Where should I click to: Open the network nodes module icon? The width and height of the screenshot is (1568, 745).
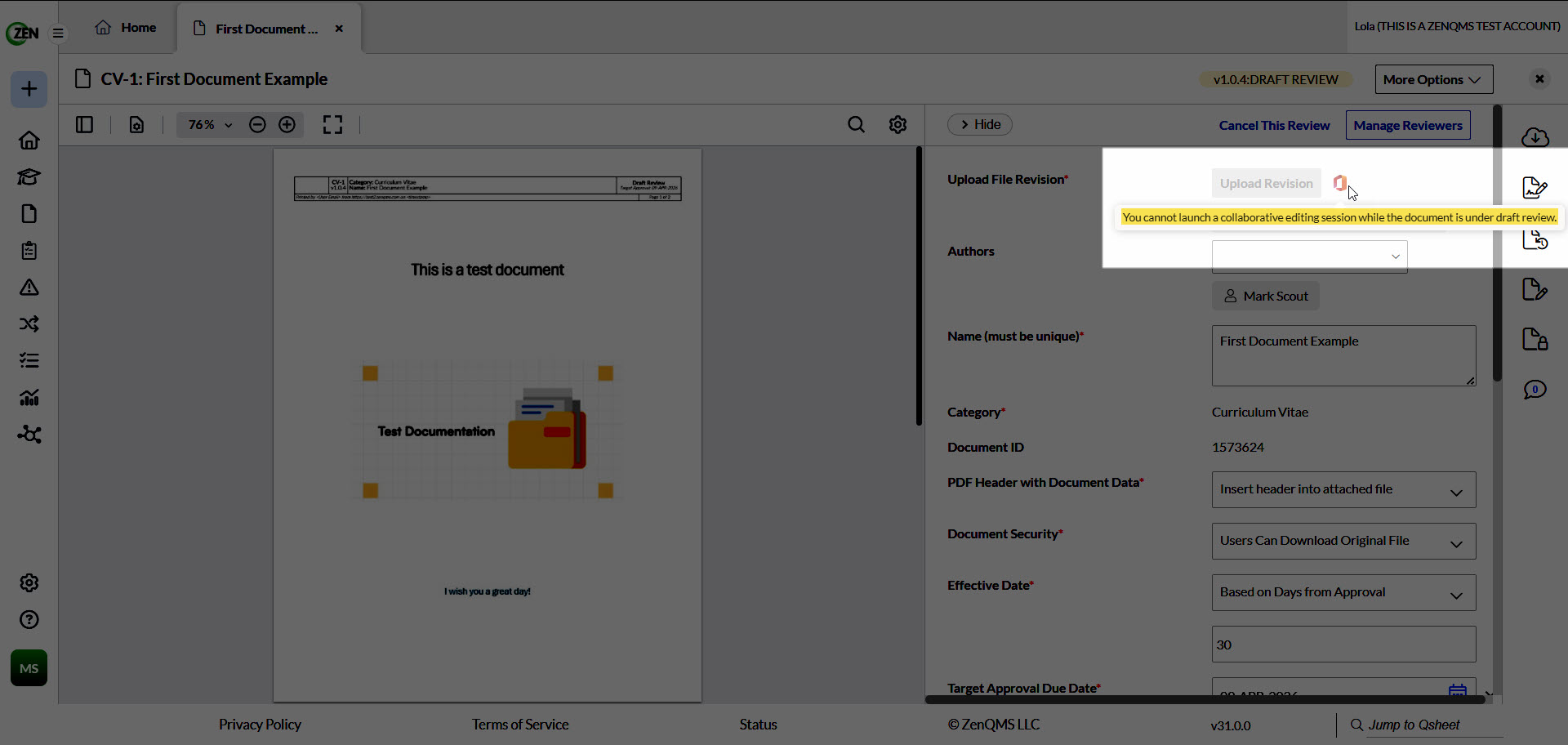(x=29, y=435)
